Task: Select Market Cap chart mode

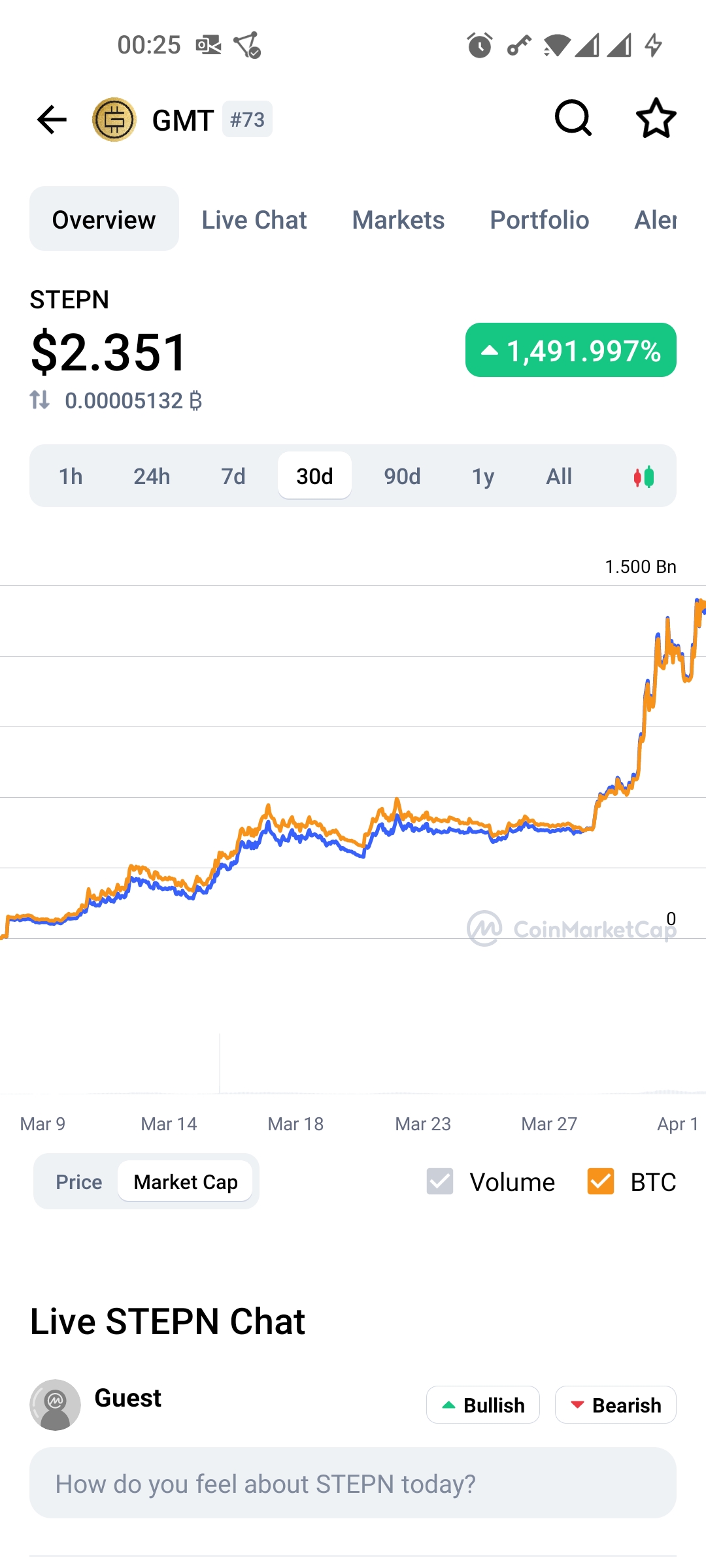Action: 186,1182
